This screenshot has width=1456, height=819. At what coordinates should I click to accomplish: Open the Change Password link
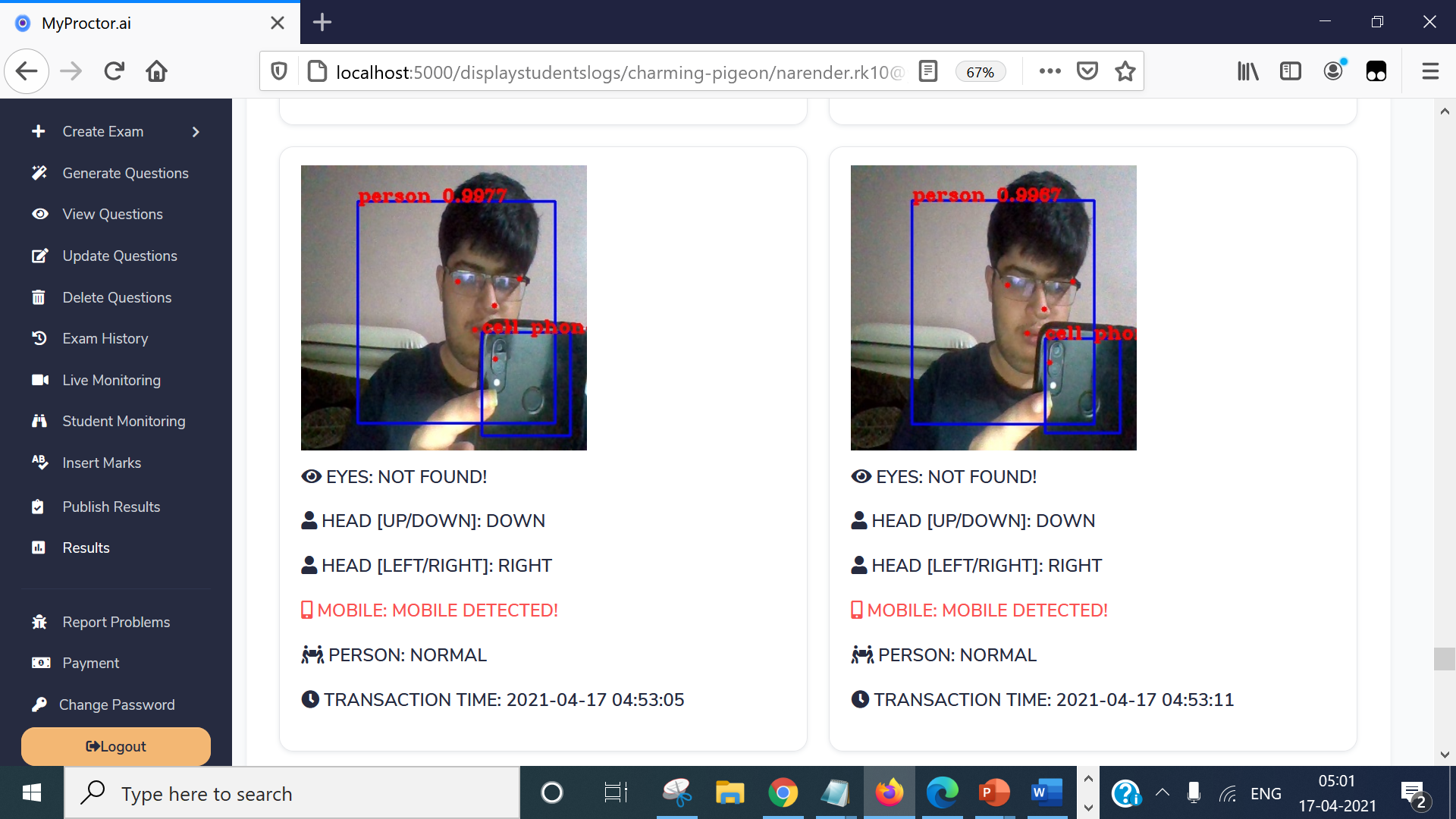tap(117, 704)
